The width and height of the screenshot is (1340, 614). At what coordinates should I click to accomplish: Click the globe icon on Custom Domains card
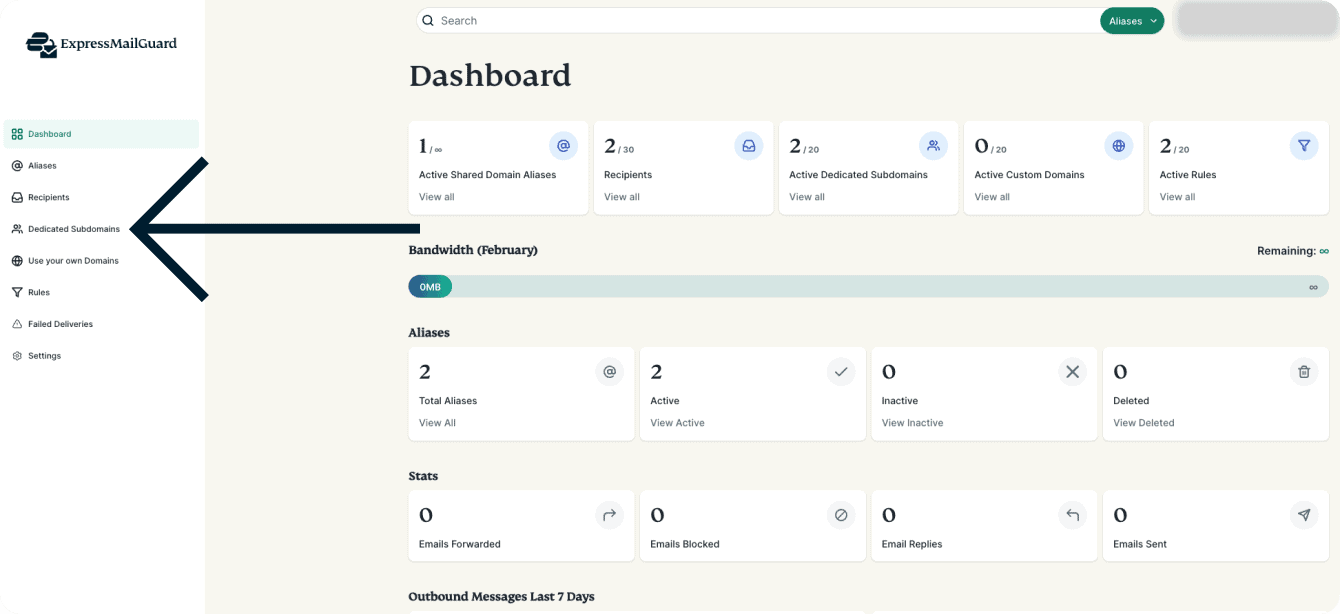tap(1118, 146)
